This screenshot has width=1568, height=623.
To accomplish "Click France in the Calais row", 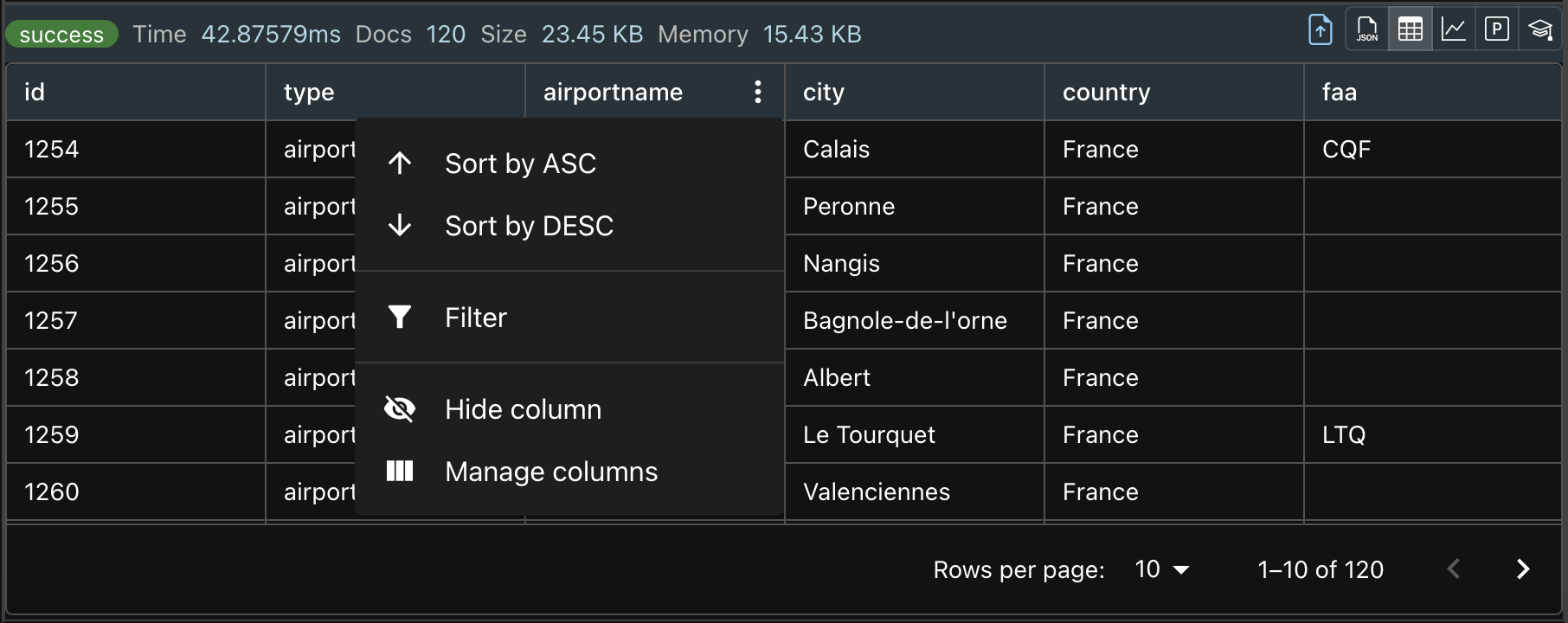I will click(x=1174, y=149).
